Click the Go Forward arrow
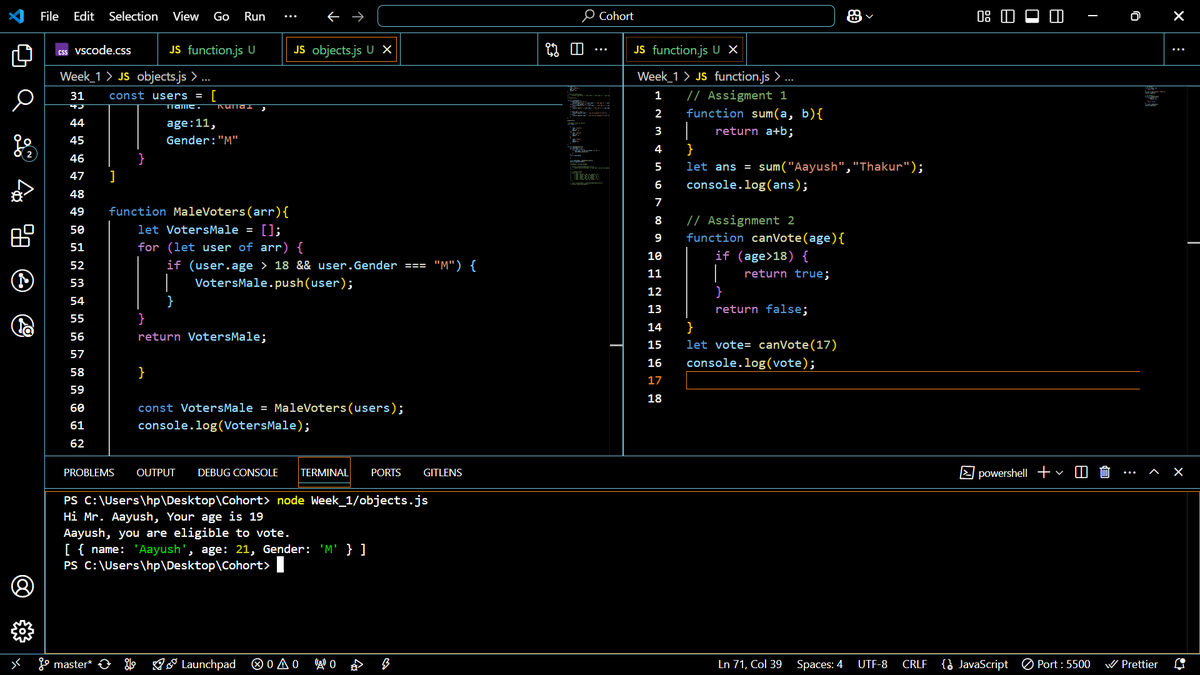 click(358, 16)
